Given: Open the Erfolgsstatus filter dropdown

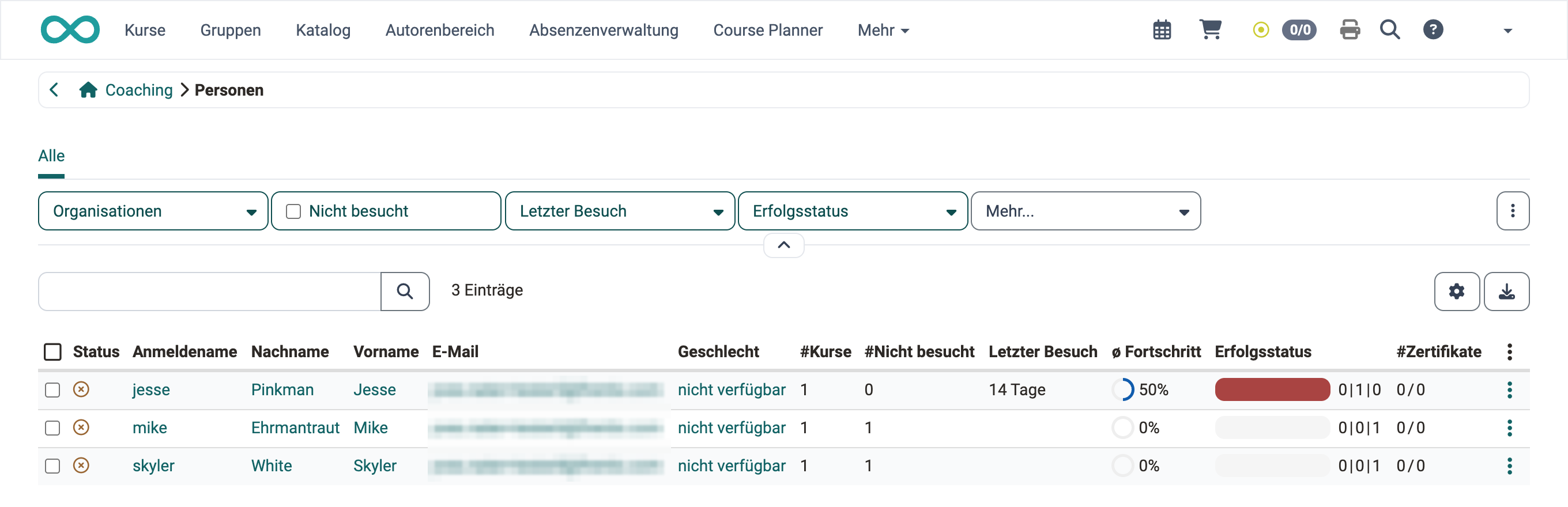Looking at the screenshot, I should (853, 211).
